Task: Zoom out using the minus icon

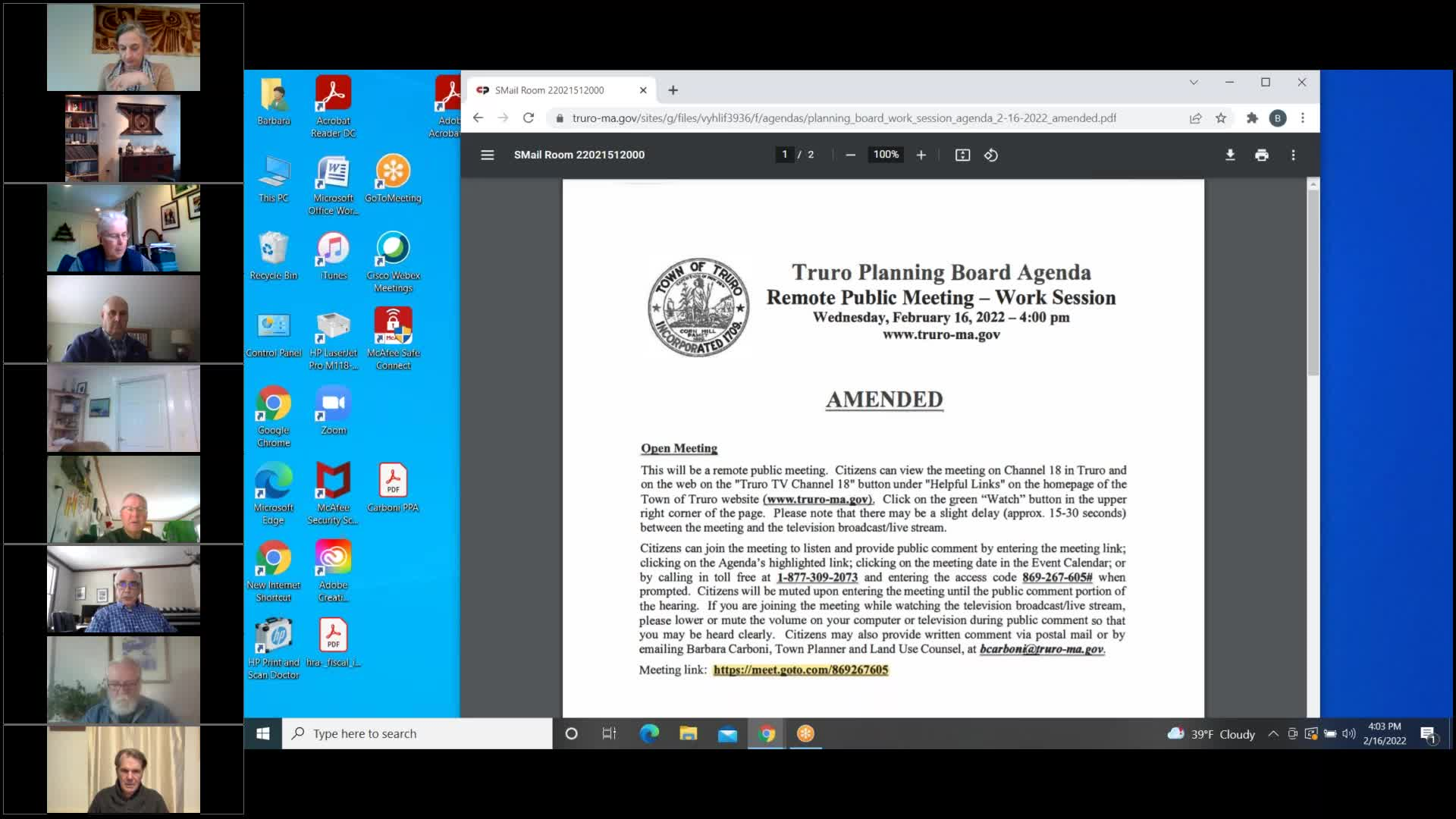Action: [849, 155]
